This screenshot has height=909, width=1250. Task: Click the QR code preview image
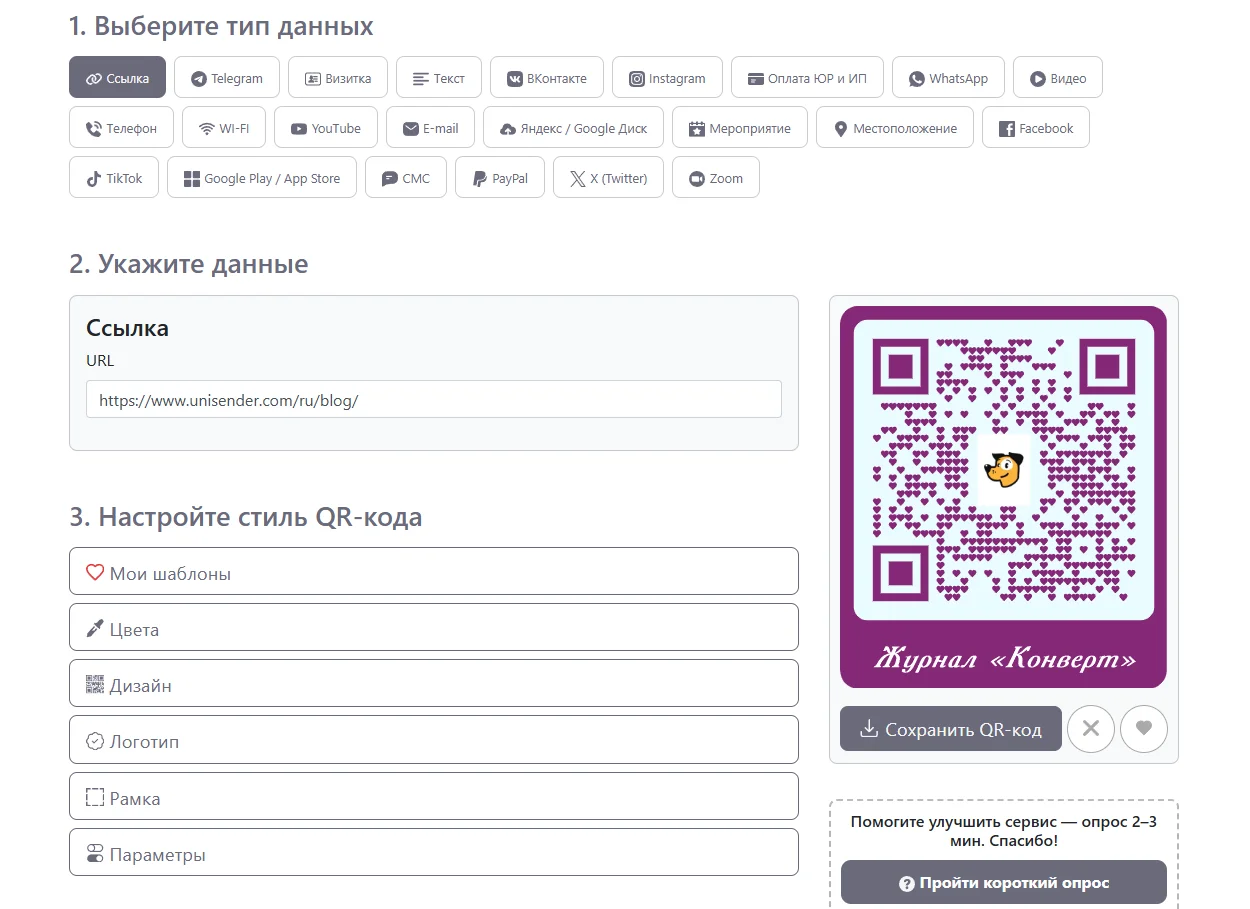pyautogui.click(x=1004, y=497)
